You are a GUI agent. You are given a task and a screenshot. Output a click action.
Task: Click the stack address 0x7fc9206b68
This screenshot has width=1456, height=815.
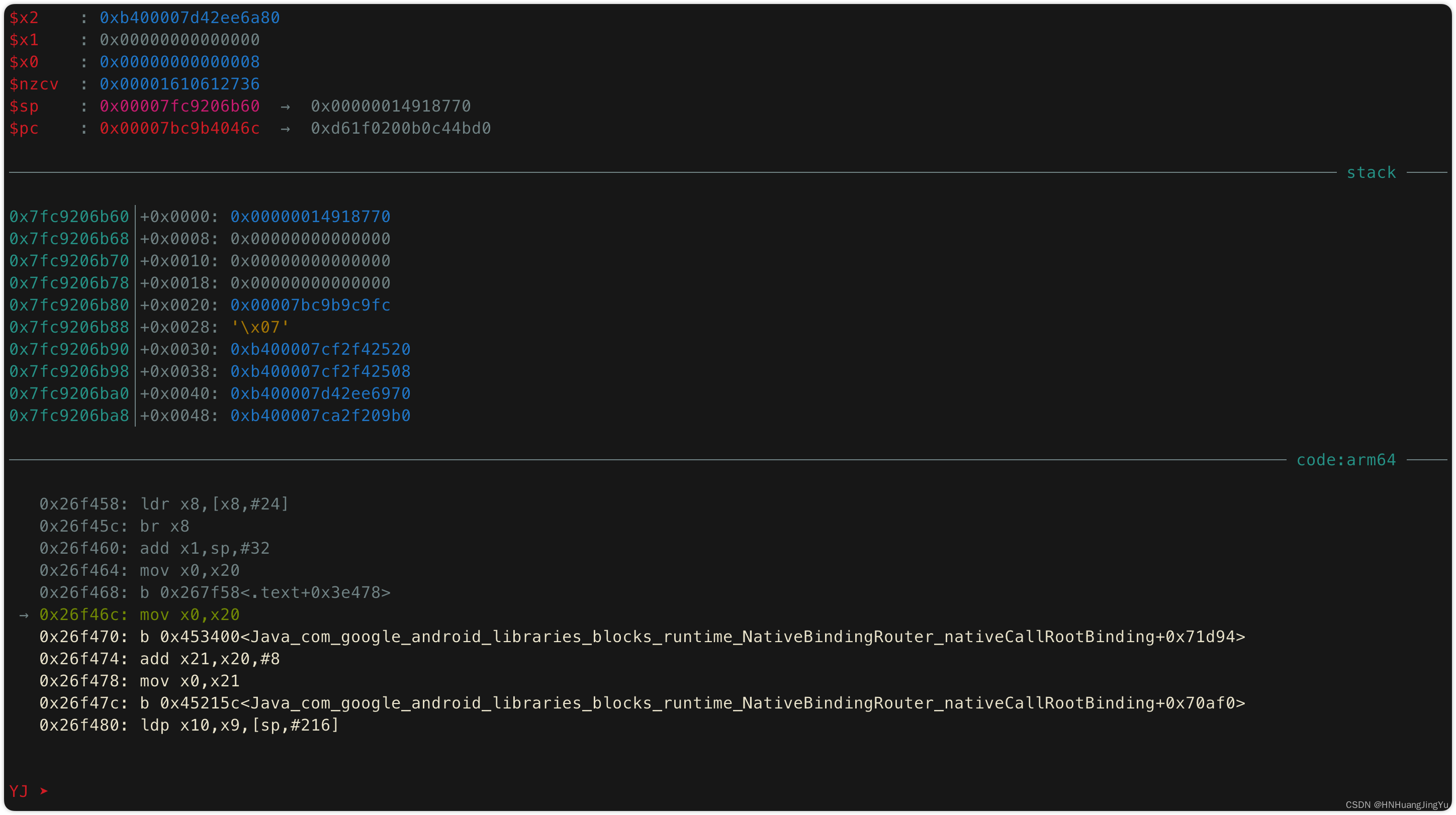coord(69,238)
